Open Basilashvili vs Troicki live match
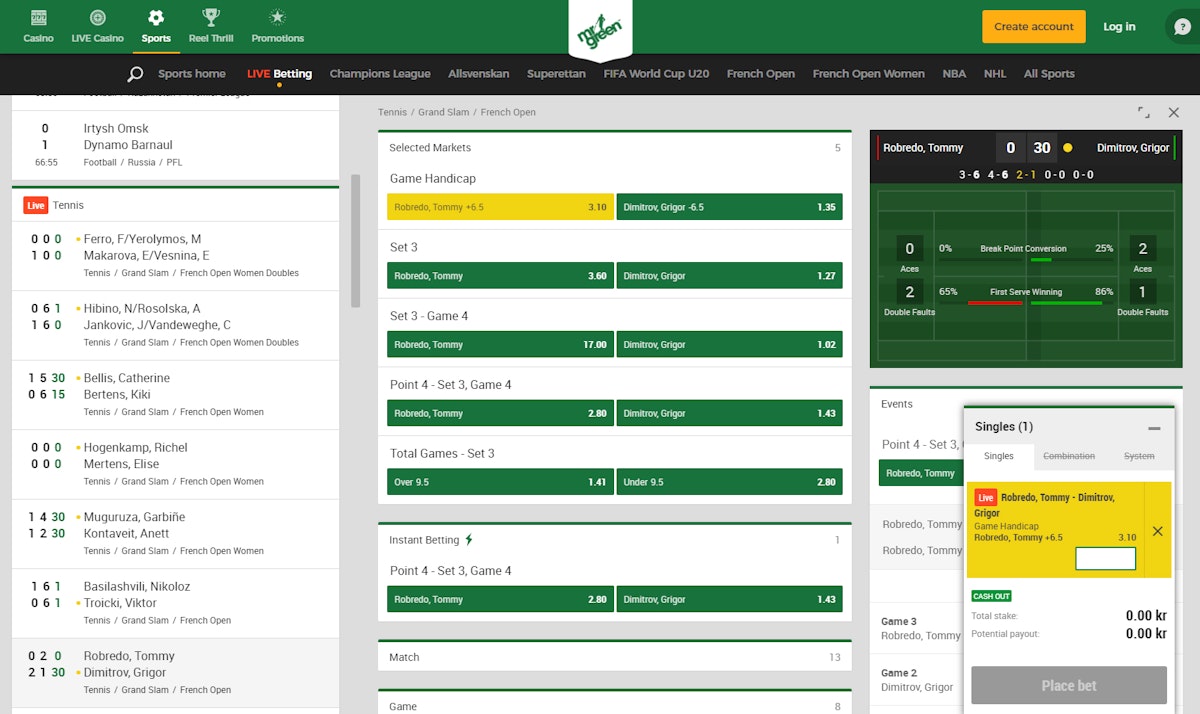This screenshot has width=1200, height=714. (176, 603)
